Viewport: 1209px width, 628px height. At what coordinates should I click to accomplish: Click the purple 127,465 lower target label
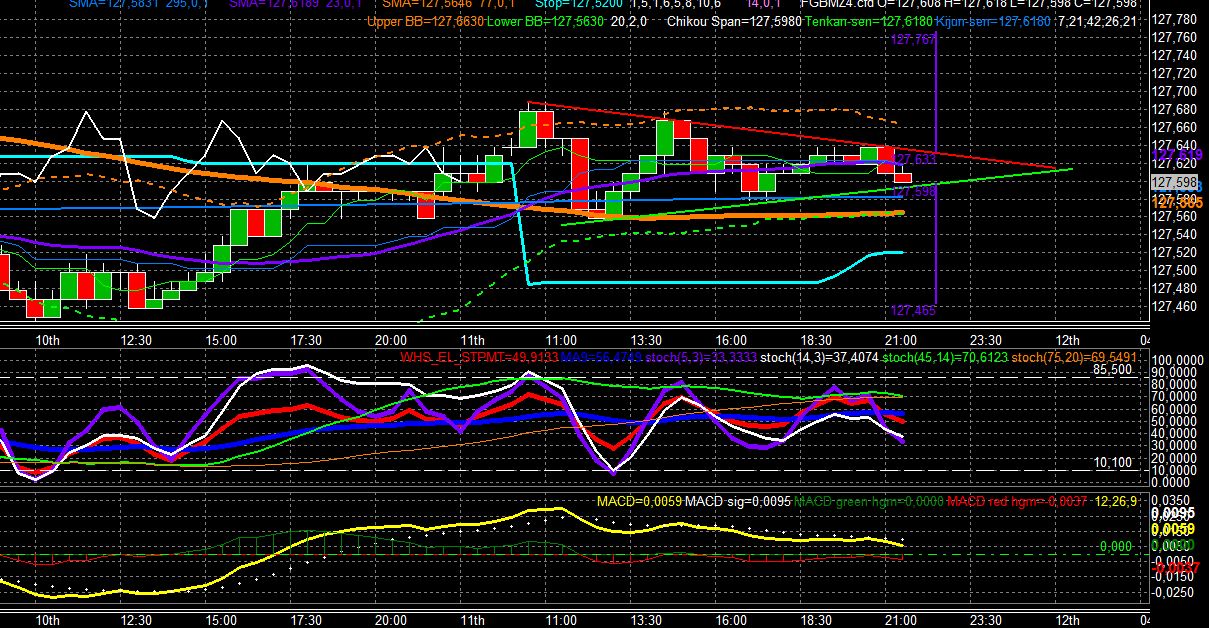click(x=912, y=311)
